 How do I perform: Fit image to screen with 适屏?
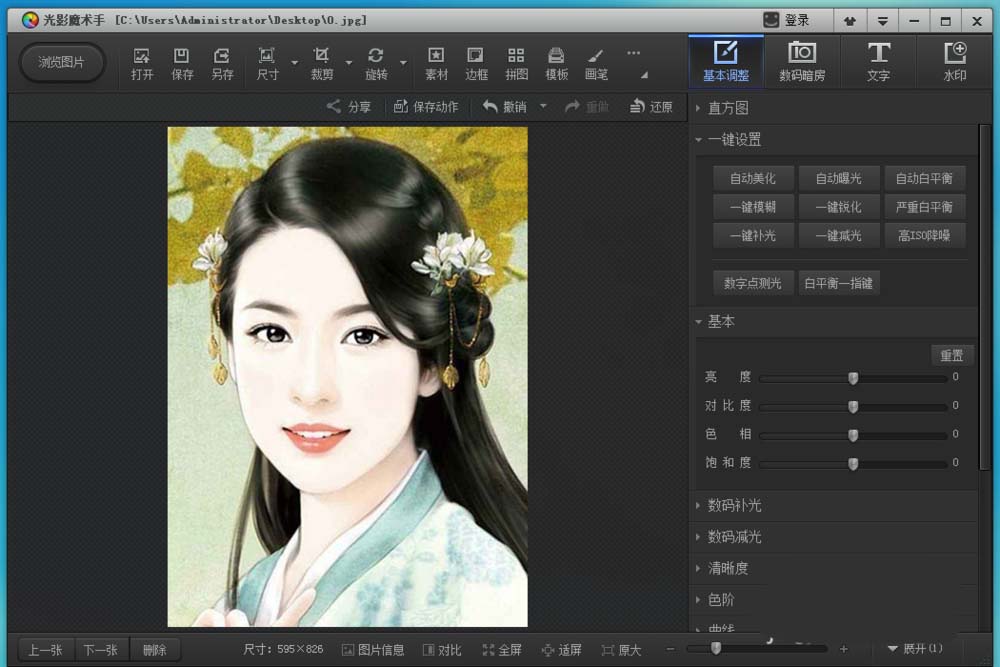coord(561,650)
